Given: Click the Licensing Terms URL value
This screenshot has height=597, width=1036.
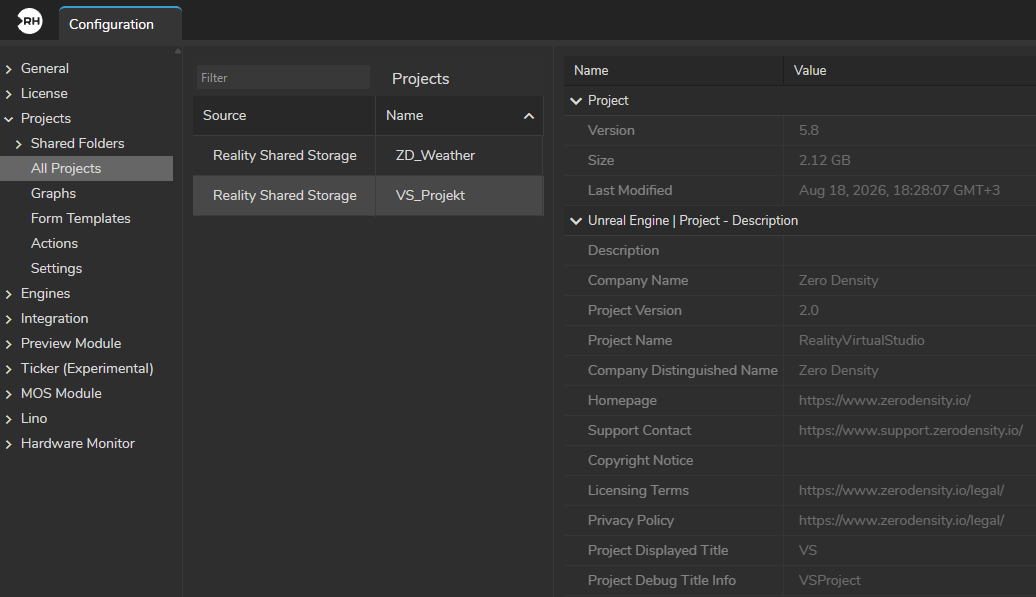Looking at the screenshot, I should point(901,490).
